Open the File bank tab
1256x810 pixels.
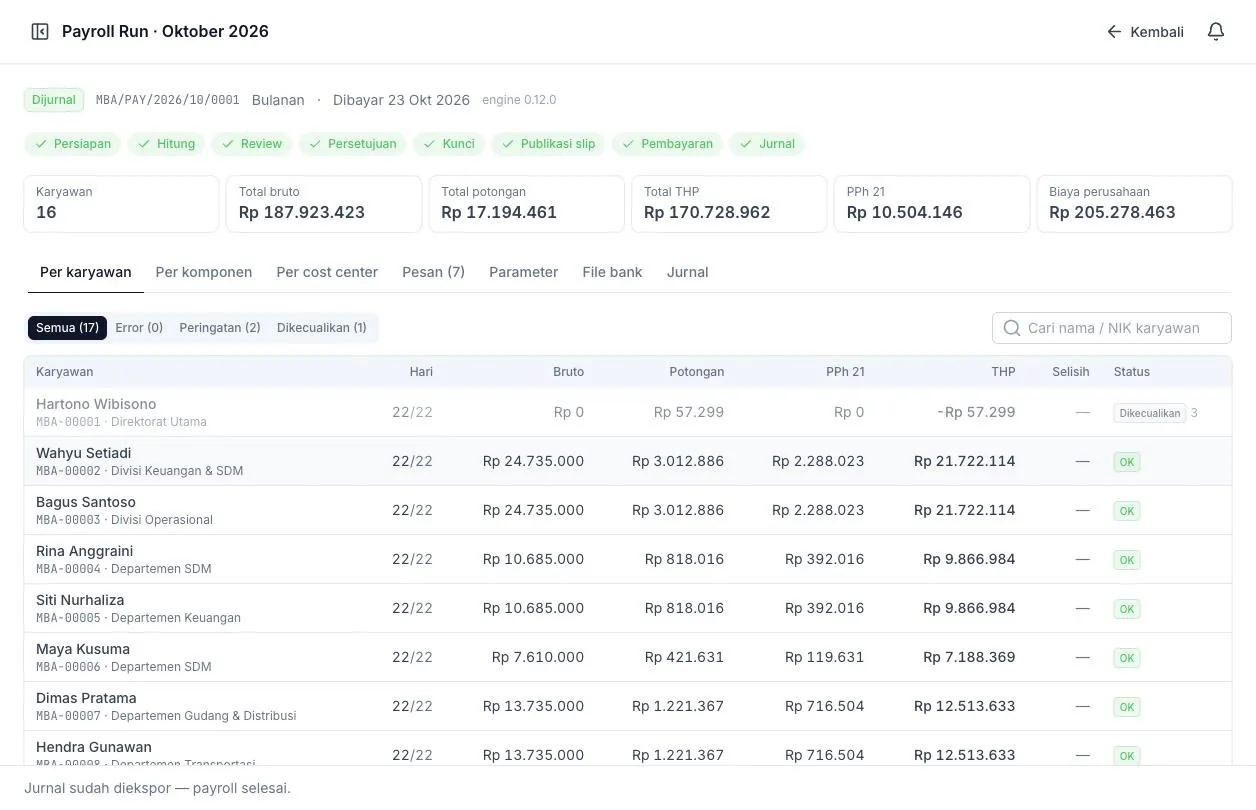(612, 272)
